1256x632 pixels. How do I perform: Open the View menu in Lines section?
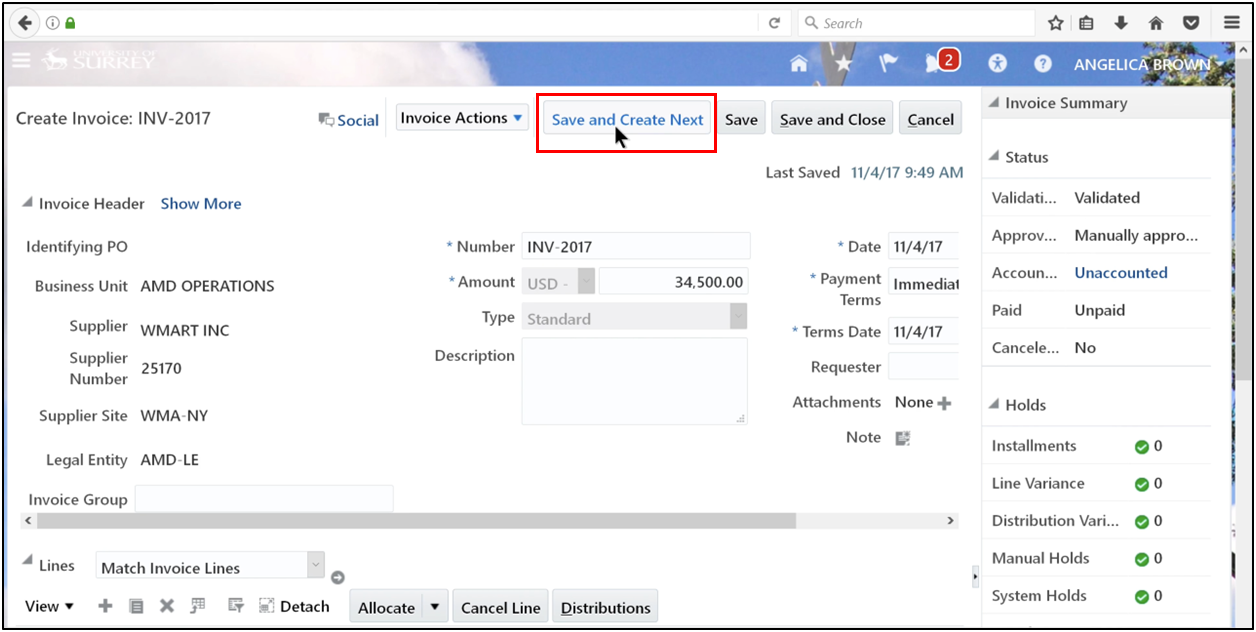48,605
